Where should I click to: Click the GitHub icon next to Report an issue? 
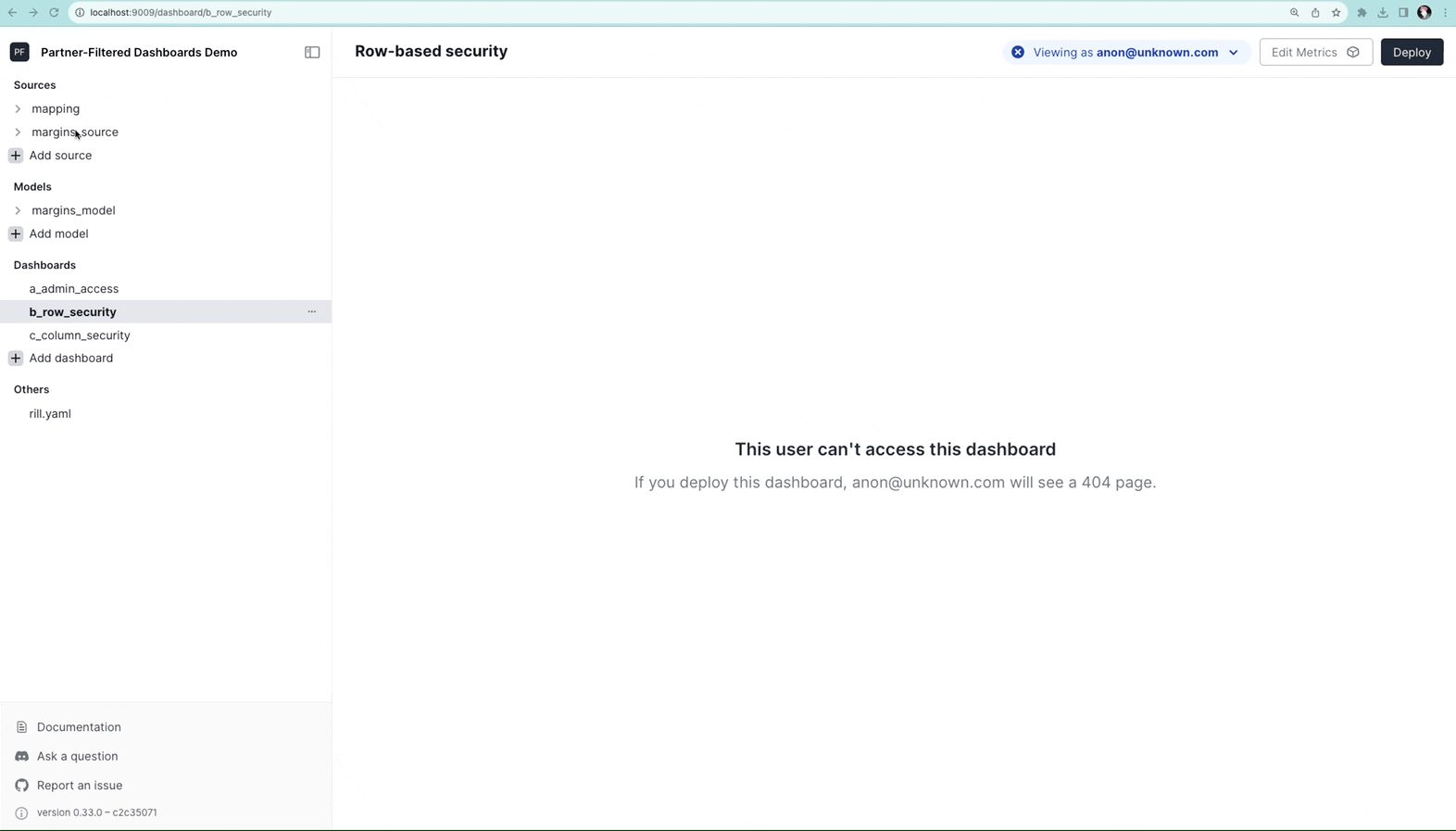click(x=21, y=786)
